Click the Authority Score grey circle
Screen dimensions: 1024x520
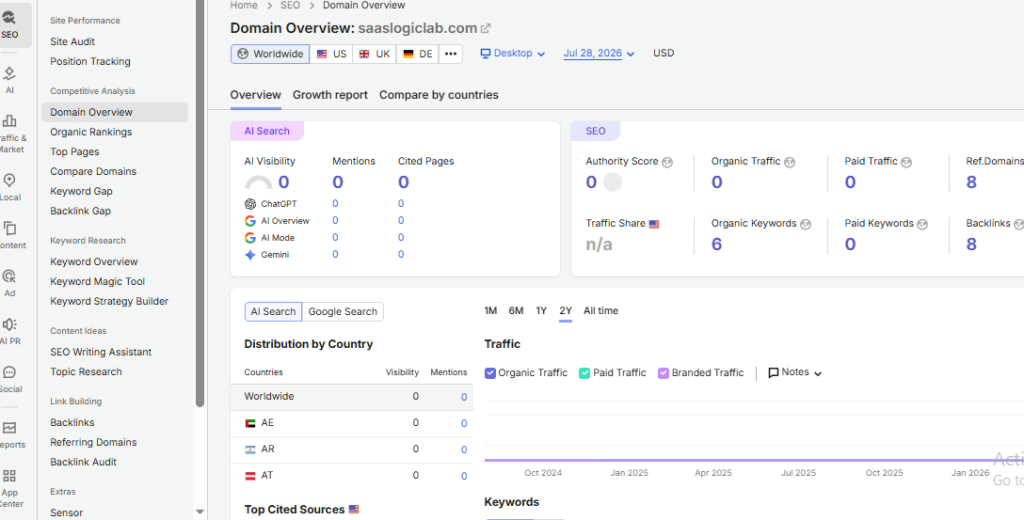tap(613, 182)
